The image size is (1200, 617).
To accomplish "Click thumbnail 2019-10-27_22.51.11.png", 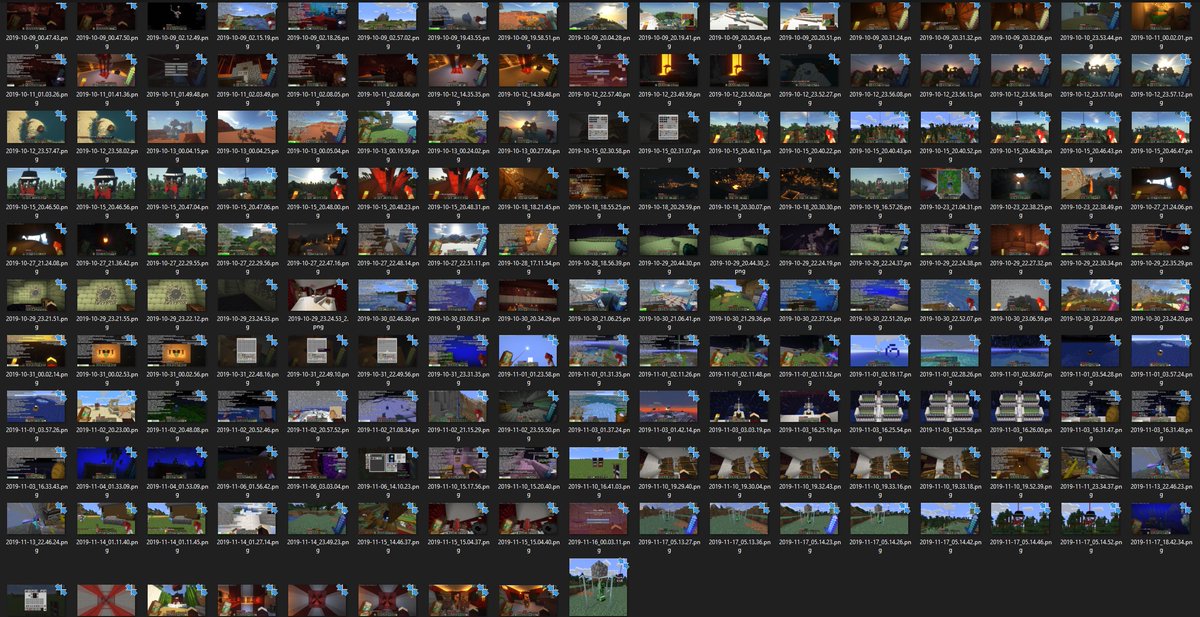I will click(x=457, y=239).
